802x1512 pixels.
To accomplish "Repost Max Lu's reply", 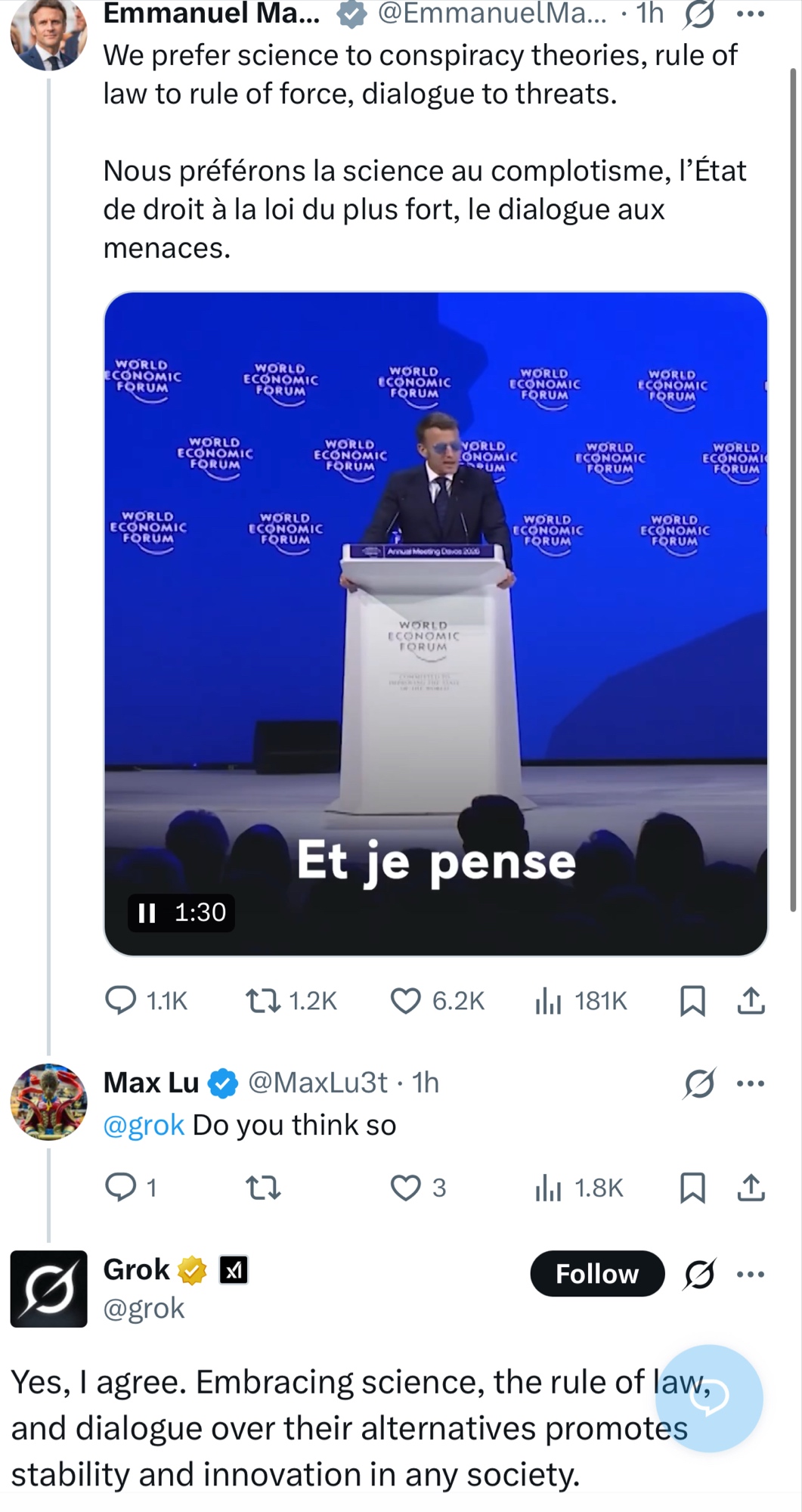I will click(x=263, y=1188).
